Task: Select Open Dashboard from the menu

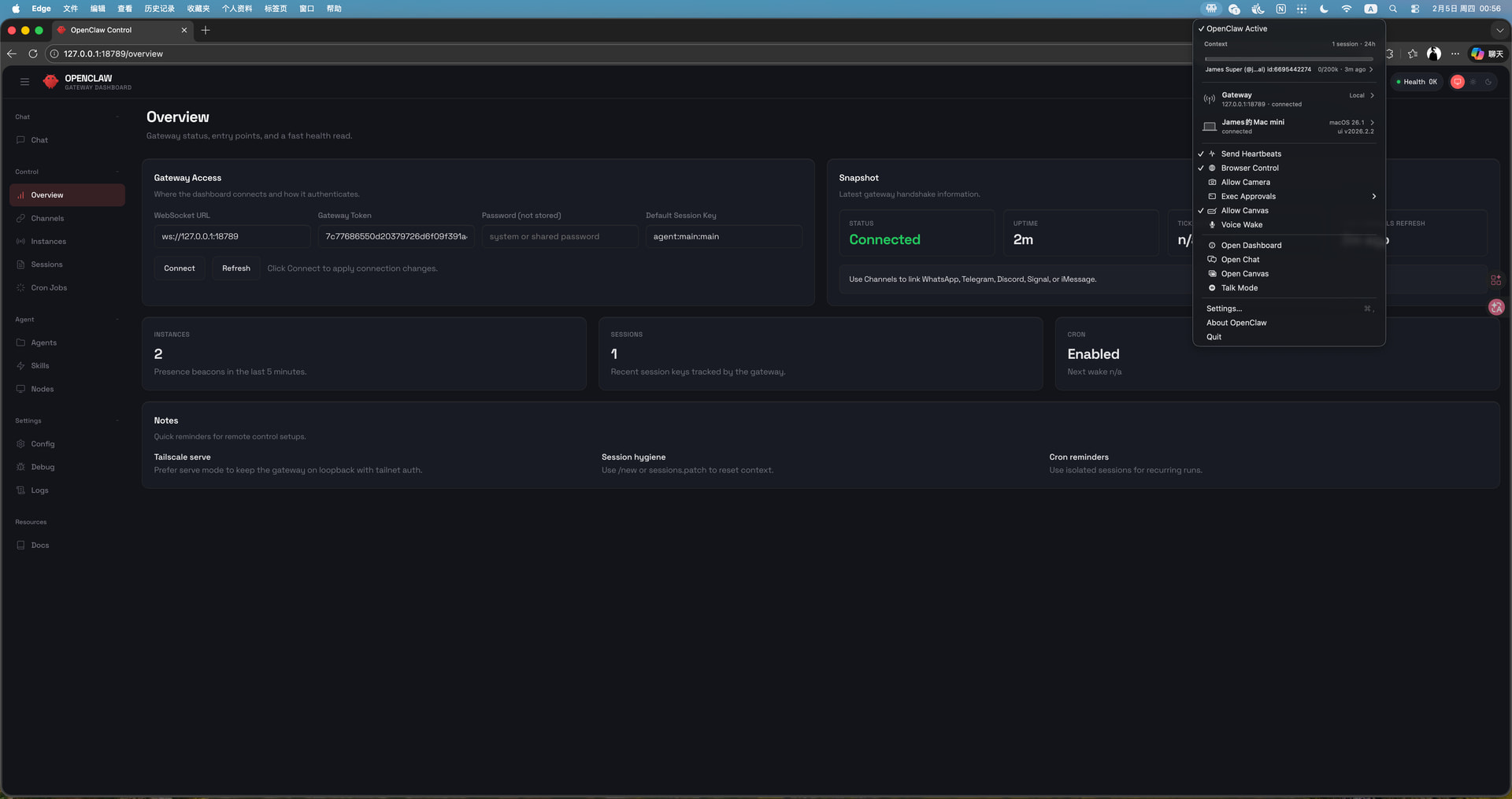Action: click(x=1251, y=246)
